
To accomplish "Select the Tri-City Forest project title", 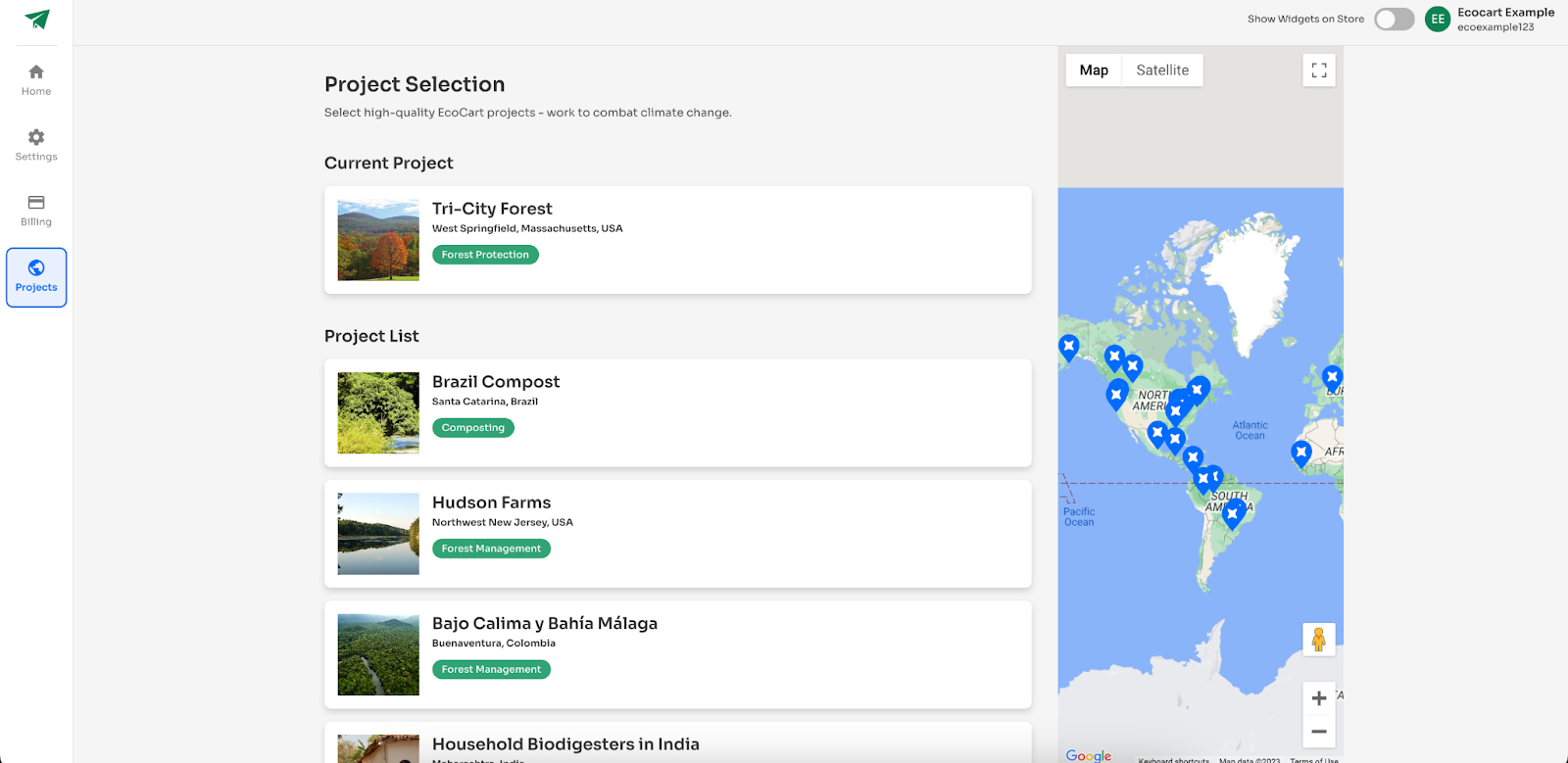I will pos(492,209).
